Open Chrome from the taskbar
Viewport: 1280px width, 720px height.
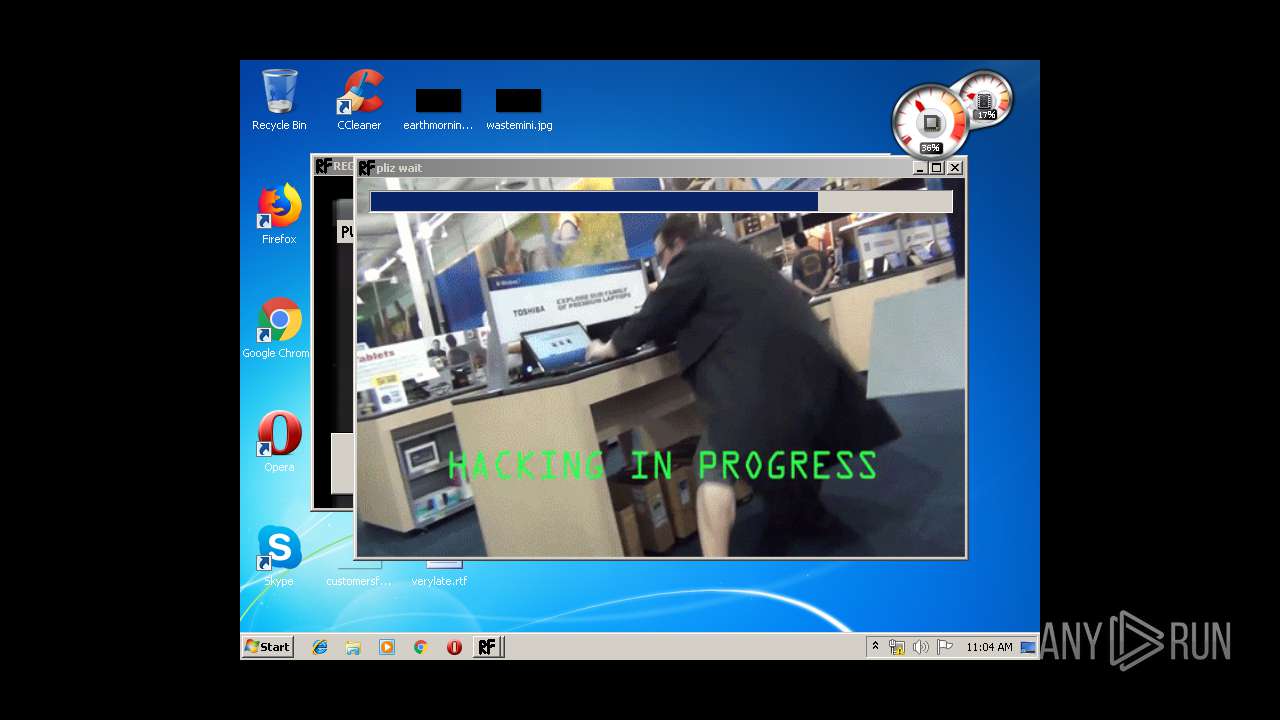(x=421, y=647)
